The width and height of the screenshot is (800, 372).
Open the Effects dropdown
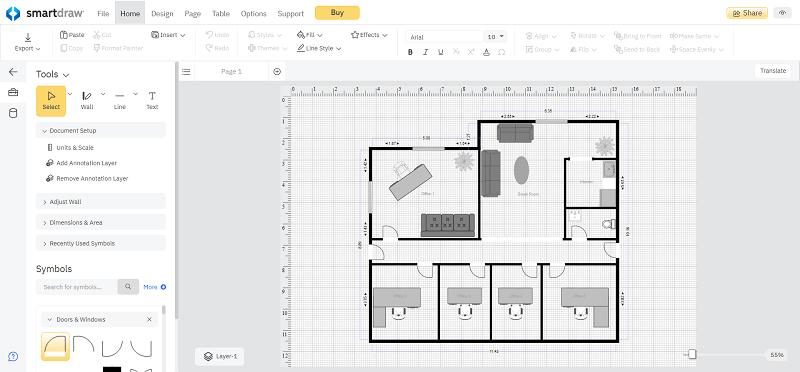369,35
